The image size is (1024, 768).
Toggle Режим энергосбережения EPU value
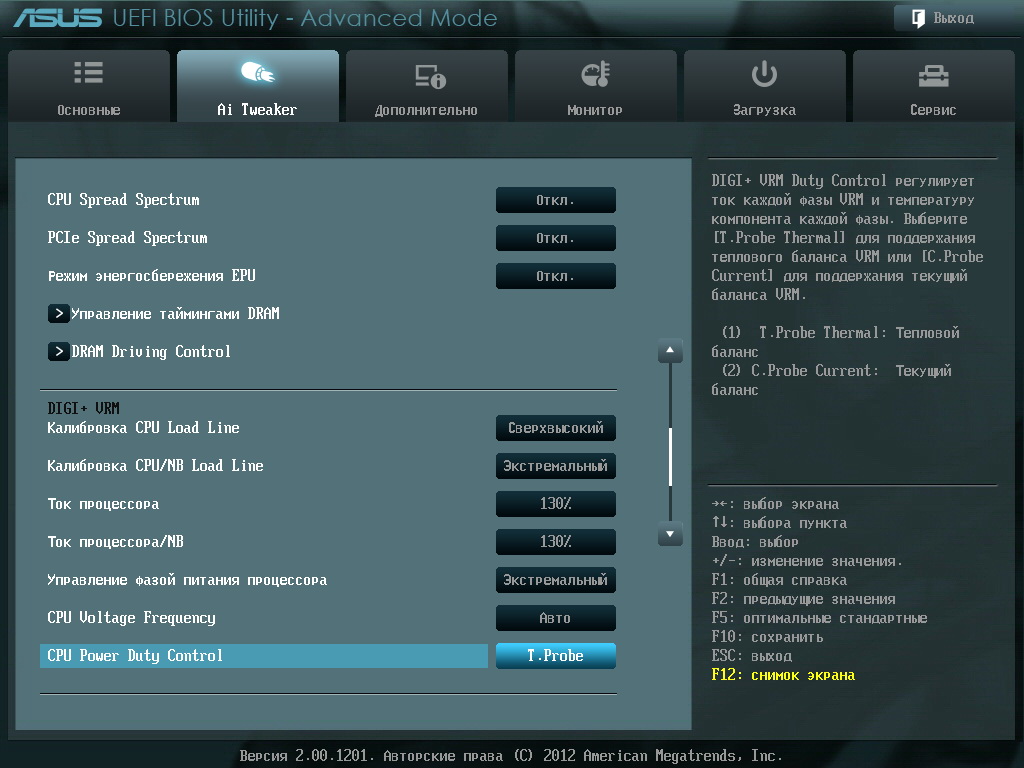(555, 276)
